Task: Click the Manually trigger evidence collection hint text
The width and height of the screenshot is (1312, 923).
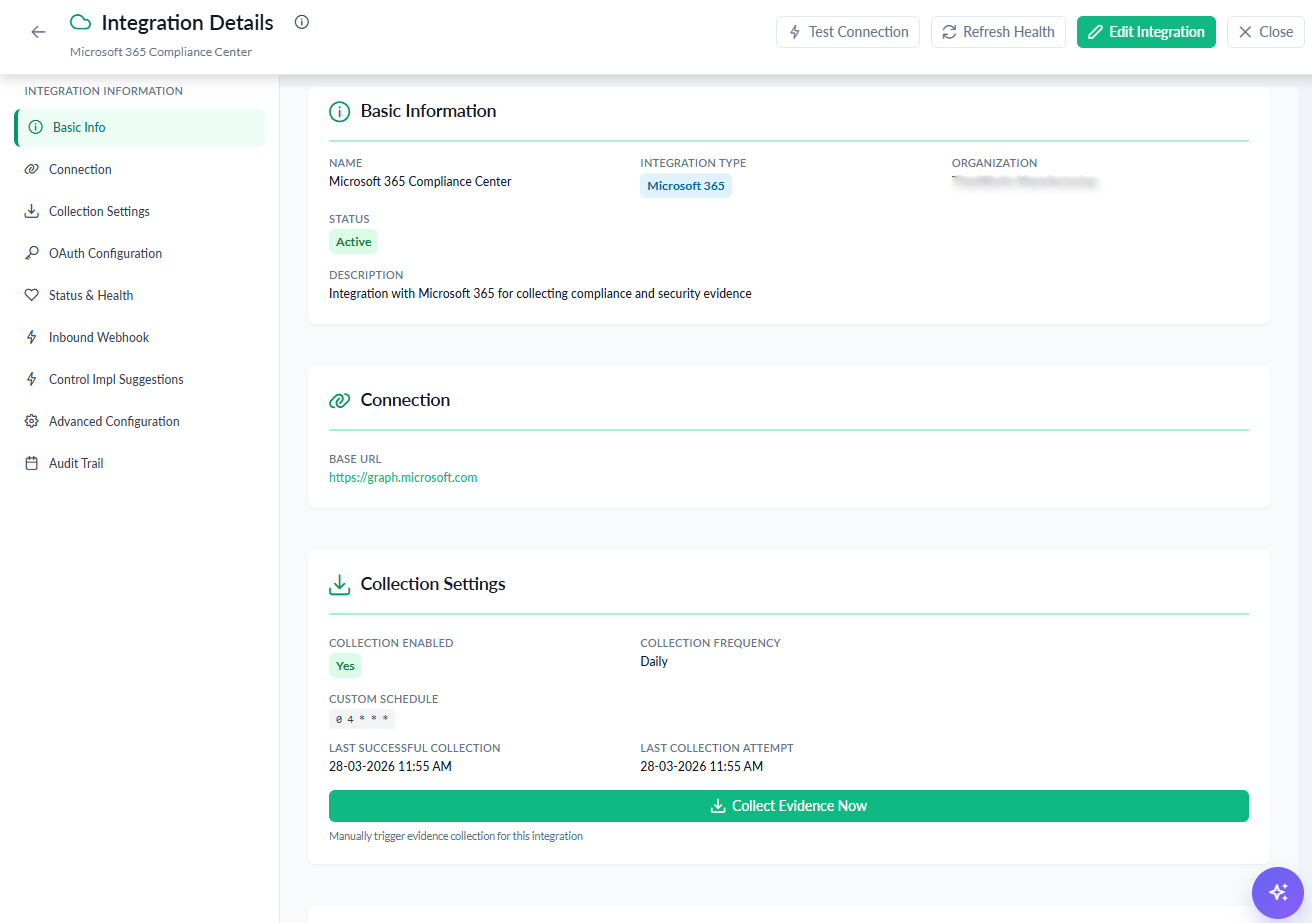Action: pyautogui.click(x=456, y=836)
